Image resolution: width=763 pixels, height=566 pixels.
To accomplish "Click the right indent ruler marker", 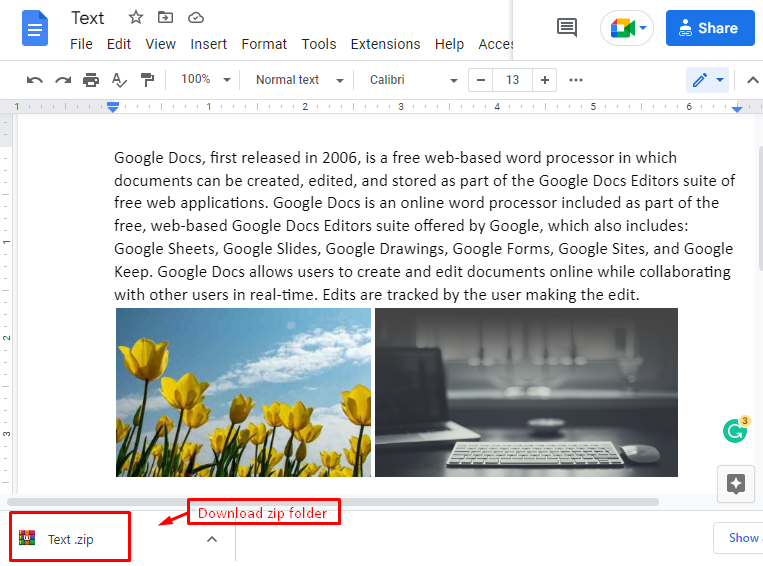I will coord(737,109).
